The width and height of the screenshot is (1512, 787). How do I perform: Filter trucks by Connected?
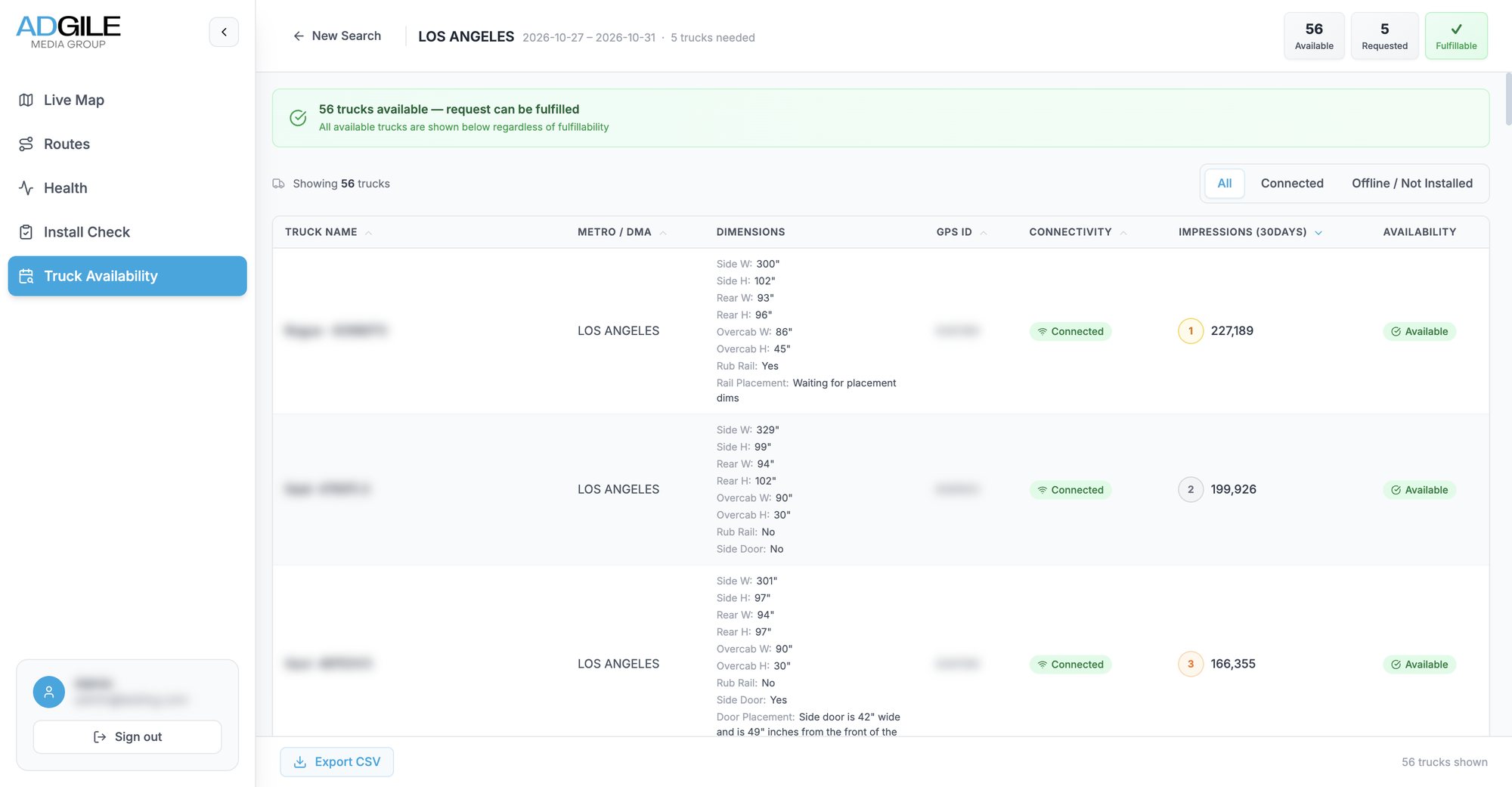pyautogui.click(x=1292, y=184)
